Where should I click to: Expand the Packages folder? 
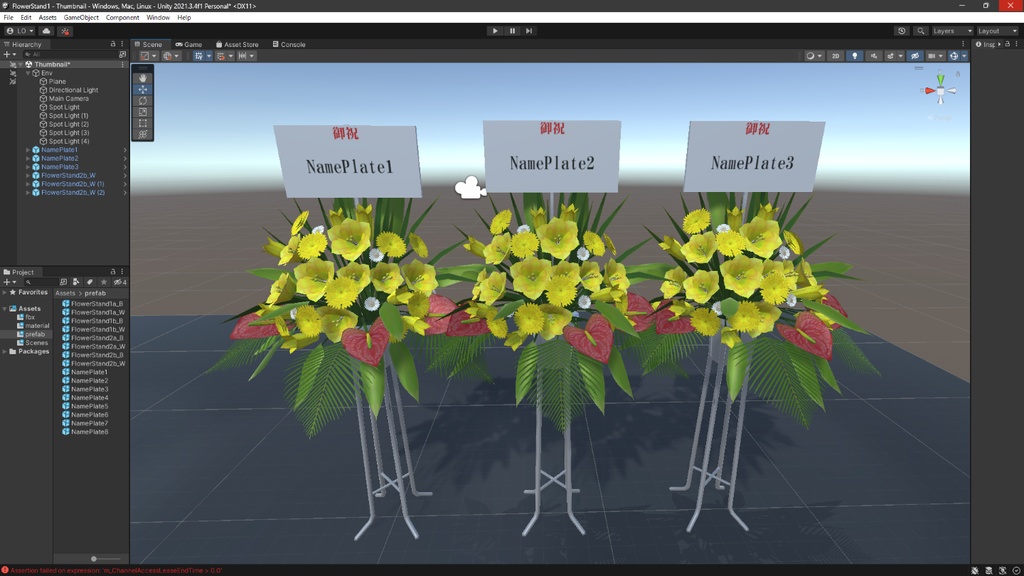pos(5,351)
